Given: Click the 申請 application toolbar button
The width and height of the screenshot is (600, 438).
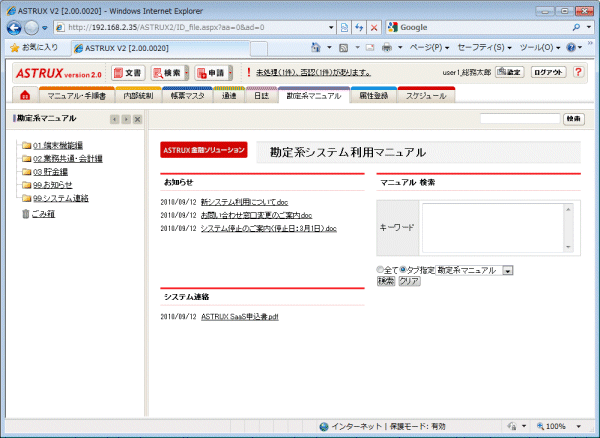Looking at the screenshot, I should [212, 73].
